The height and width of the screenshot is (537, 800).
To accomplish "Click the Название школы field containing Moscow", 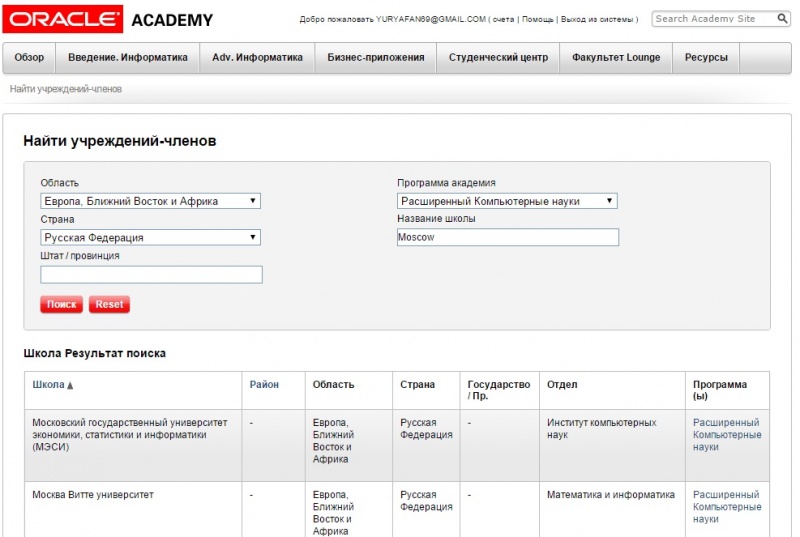I will (x=508, y=237).
